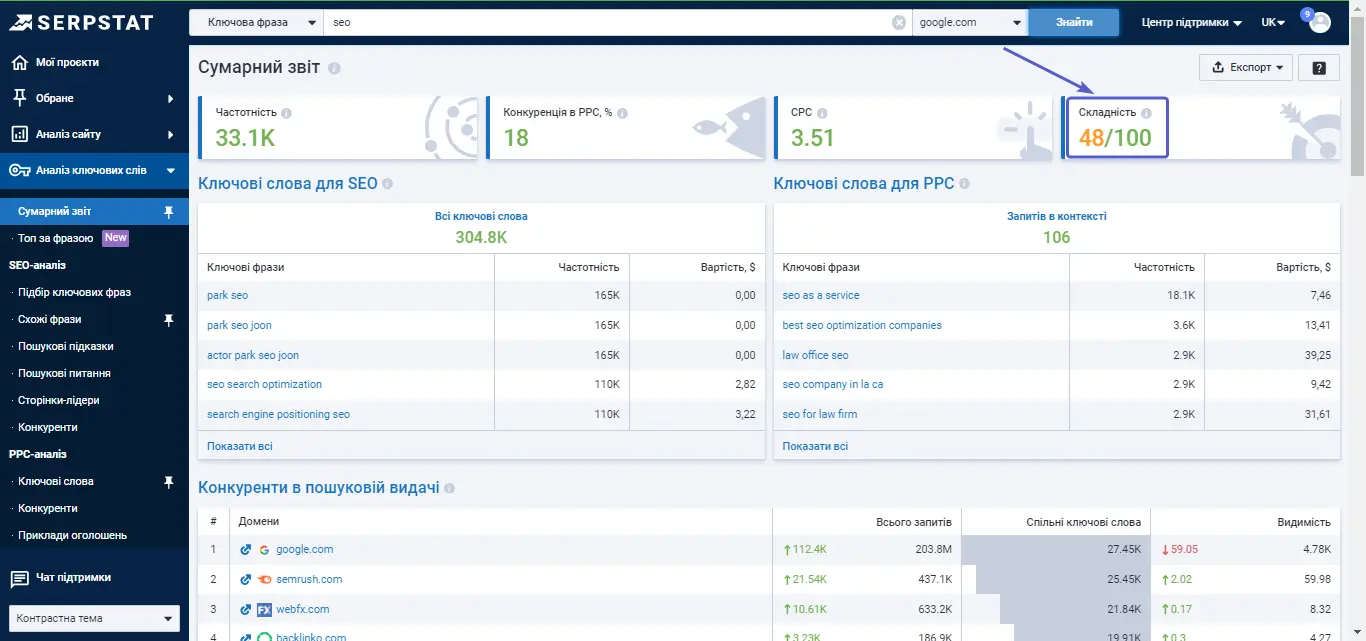The image size is (1366, 641).
Task: Click the chart icon for Аналіз сайту
Action: click(x=19, y=134)
